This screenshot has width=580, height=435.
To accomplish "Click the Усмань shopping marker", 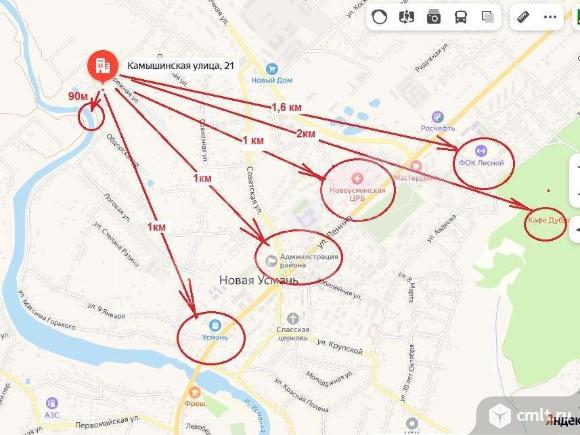I will (x=215, y=326).
